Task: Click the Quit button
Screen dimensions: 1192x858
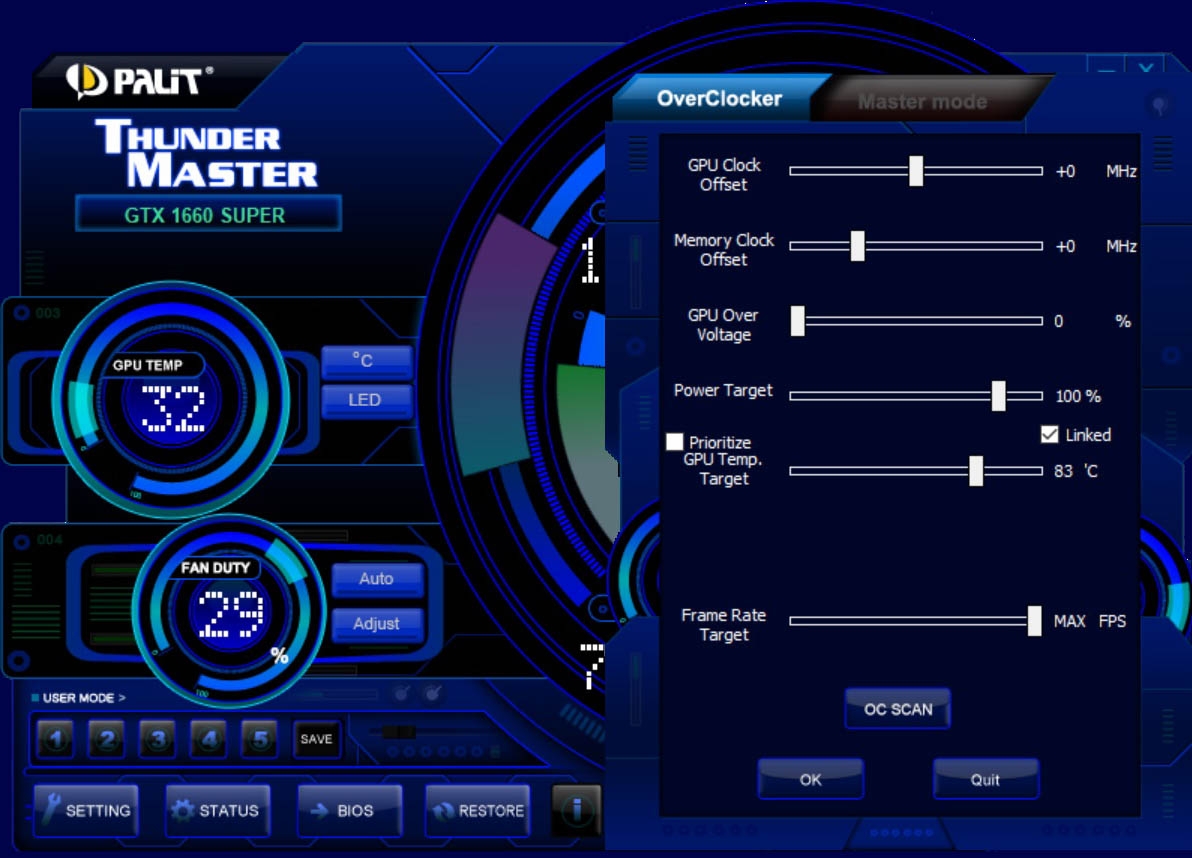Action: (x=985, y=779)
